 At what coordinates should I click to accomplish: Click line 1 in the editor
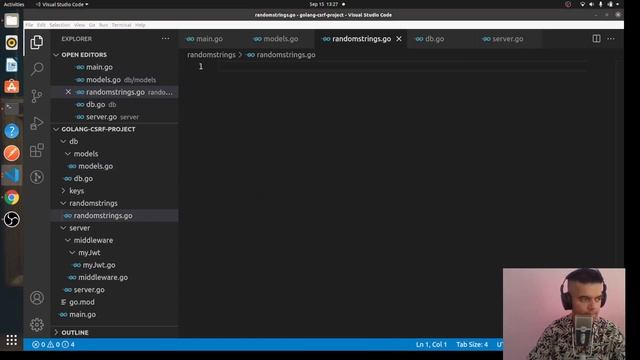pyautogui.click(x=402, y=67)
